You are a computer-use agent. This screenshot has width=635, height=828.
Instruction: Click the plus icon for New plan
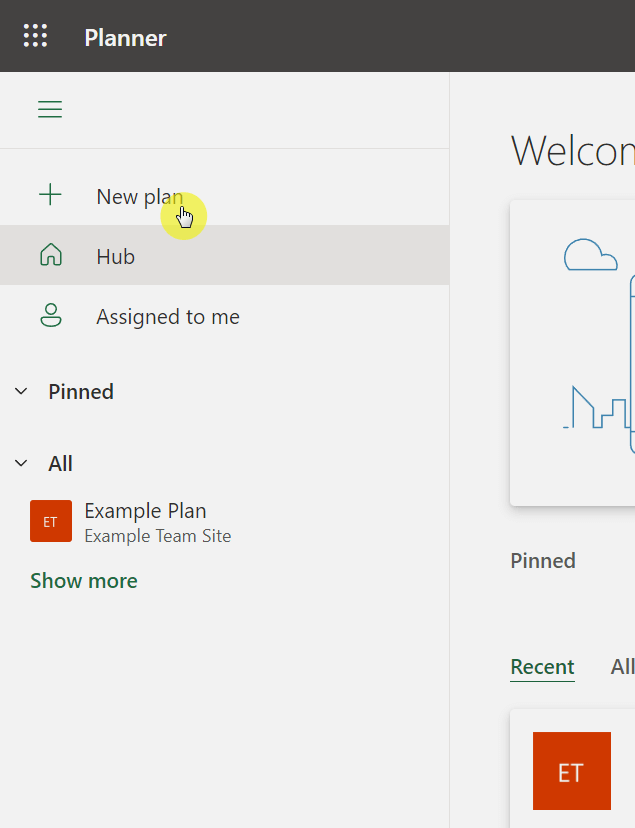[50, 195]
